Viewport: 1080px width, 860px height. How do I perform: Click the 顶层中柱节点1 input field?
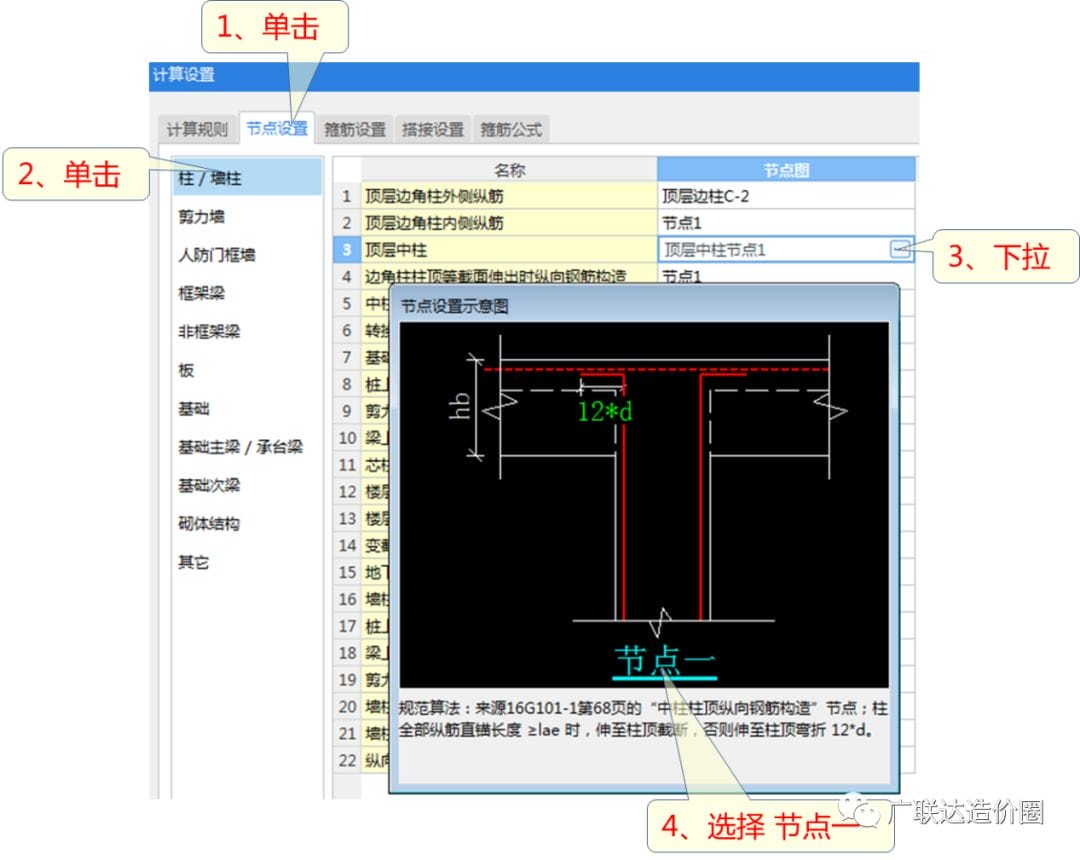pyautogui.click(x=772, y=250)
